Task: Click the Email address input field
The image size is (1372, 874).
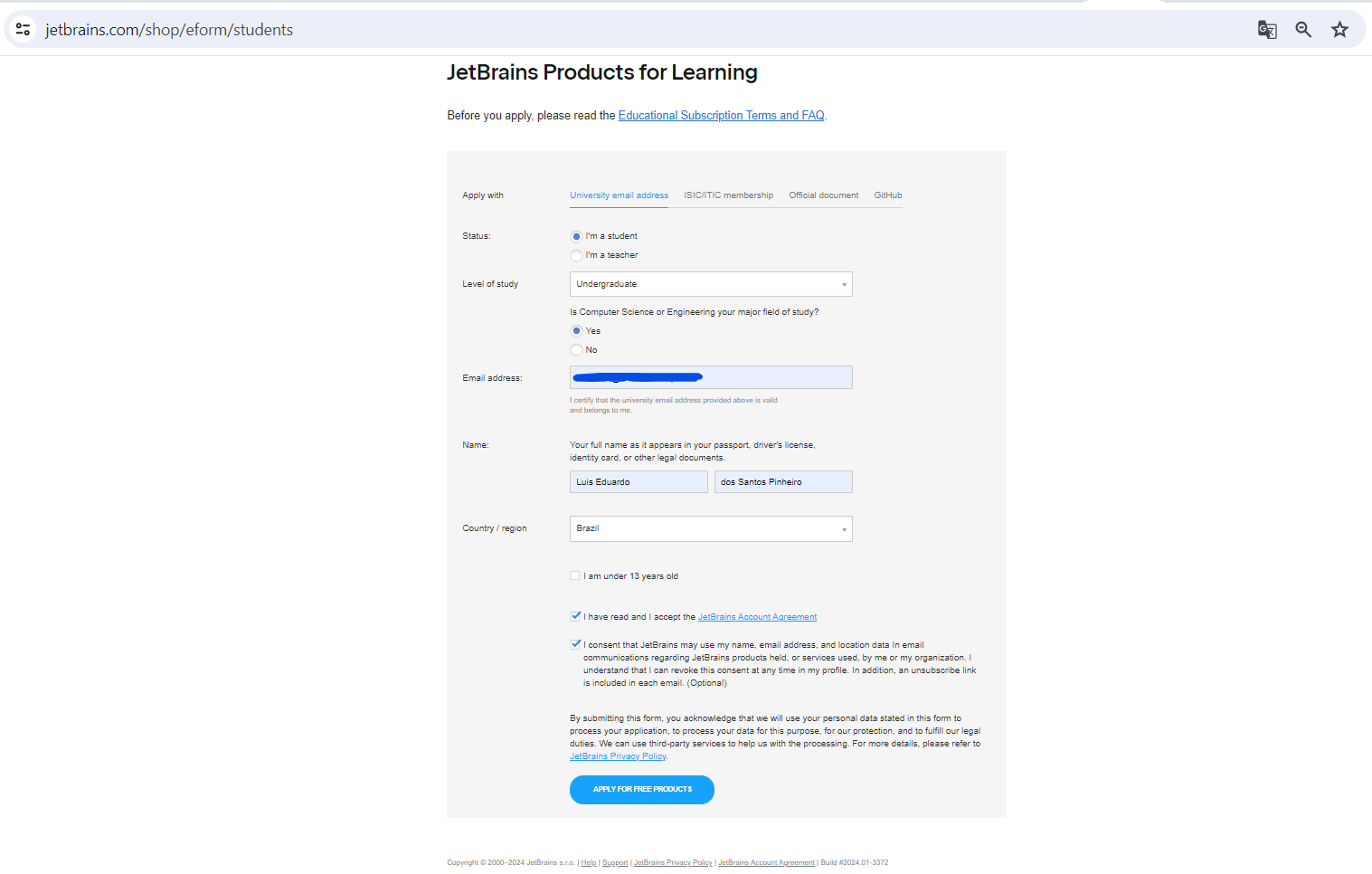Action: (711, 377)
